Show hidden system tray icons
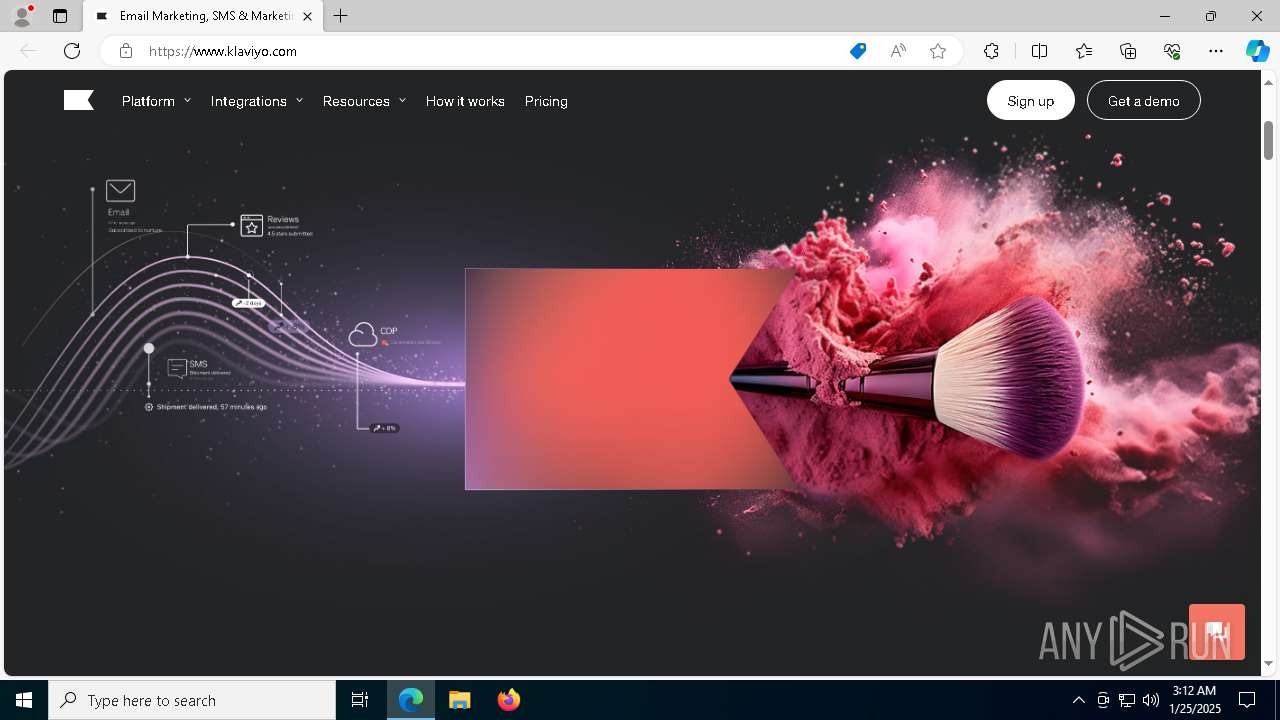This screenshot has height=720, width=1280. click(x=1078, y=700)
